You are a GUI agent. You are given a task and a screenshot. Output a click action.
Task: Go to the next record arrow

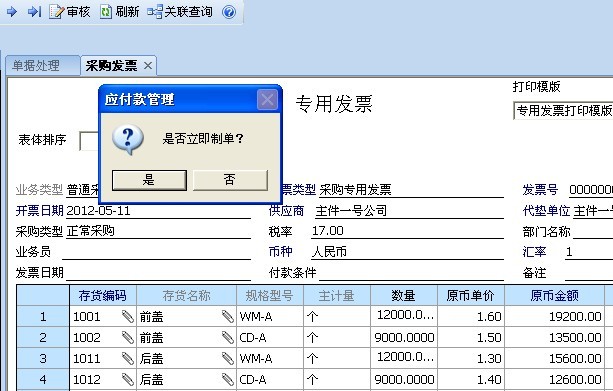pos(12,12)
